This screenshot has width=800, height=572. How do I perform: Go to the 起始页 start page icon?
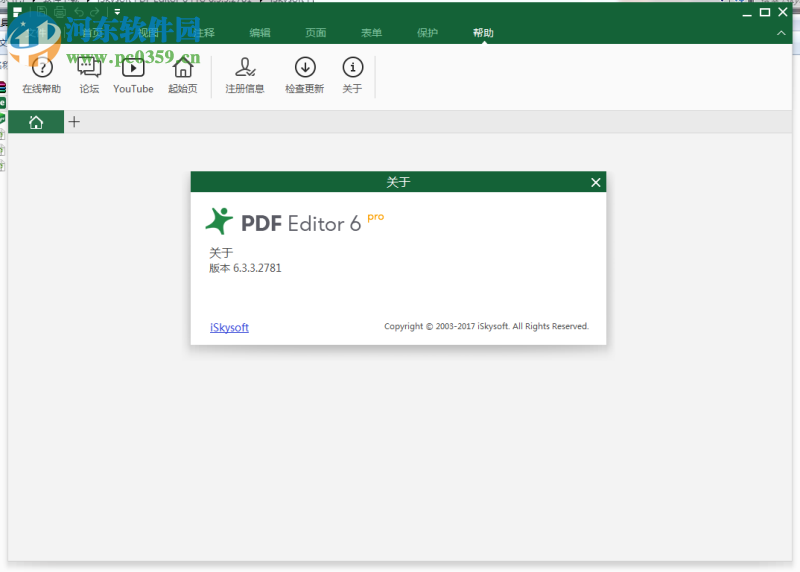click(x=183, y=76)
